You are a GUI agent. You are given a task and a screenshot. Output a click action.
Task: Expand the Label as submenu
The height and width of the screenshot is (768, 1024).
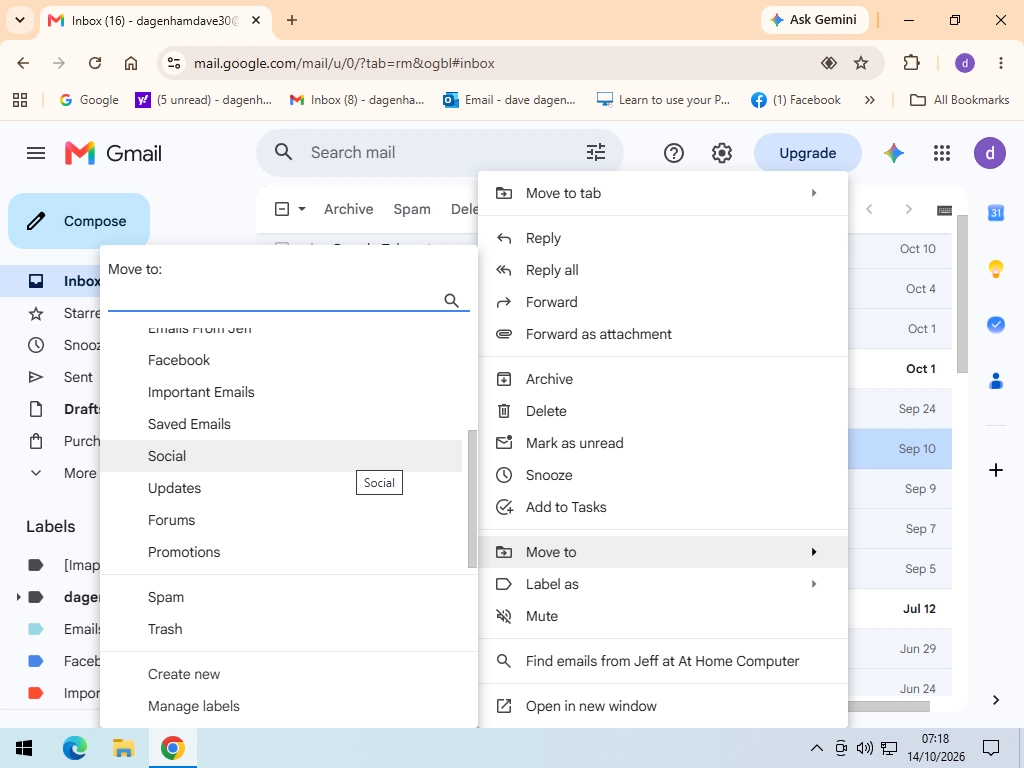click(814, 584)
